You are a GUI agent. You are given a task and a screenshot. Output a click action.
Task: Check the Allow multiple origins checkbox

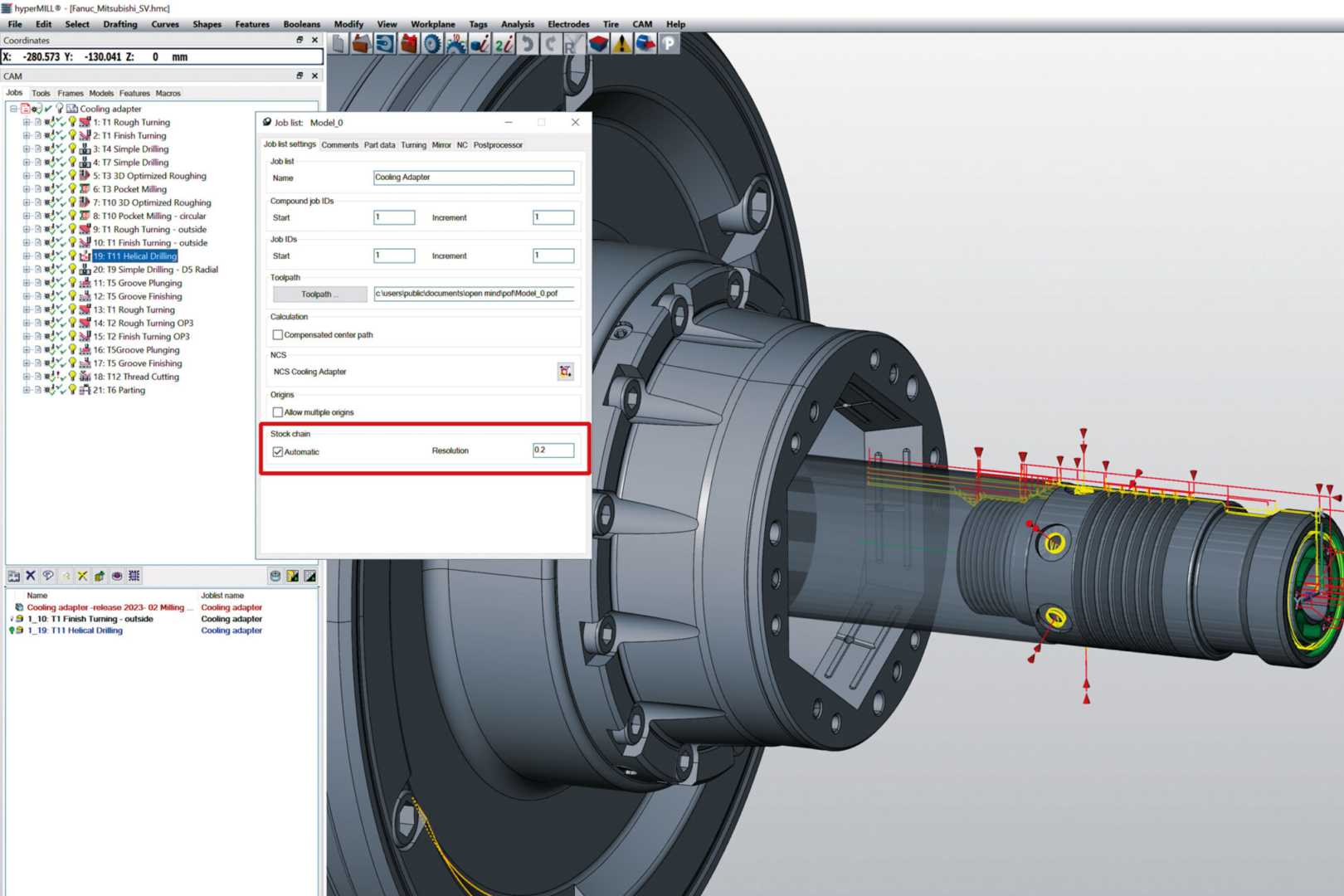pos(278,412)
